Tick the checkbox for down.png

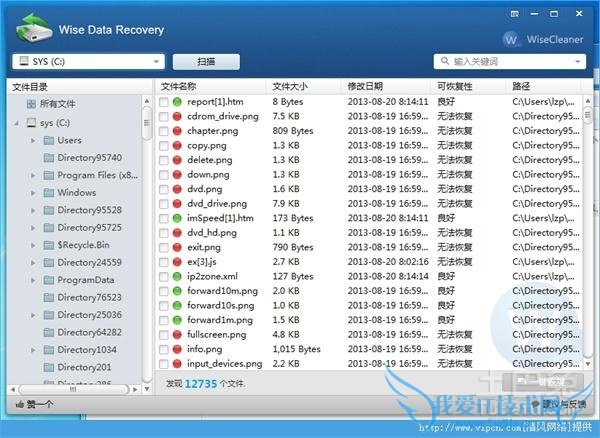[163, 175]
